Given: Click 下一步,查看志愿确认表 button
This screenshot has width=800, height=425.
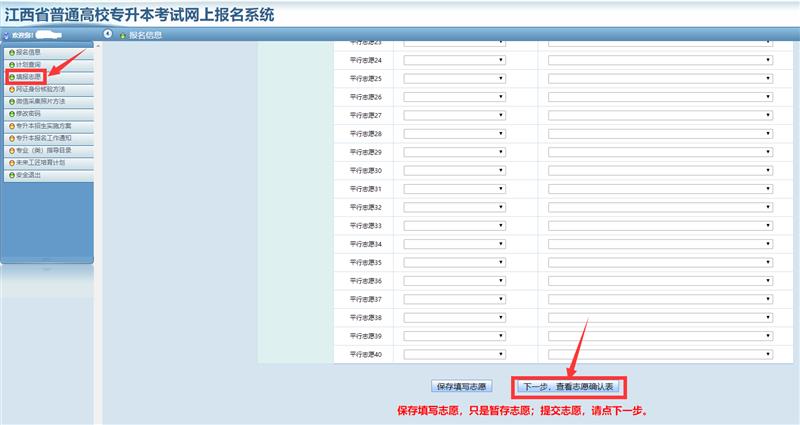Looking at the screenshot, I should point(569,387).
